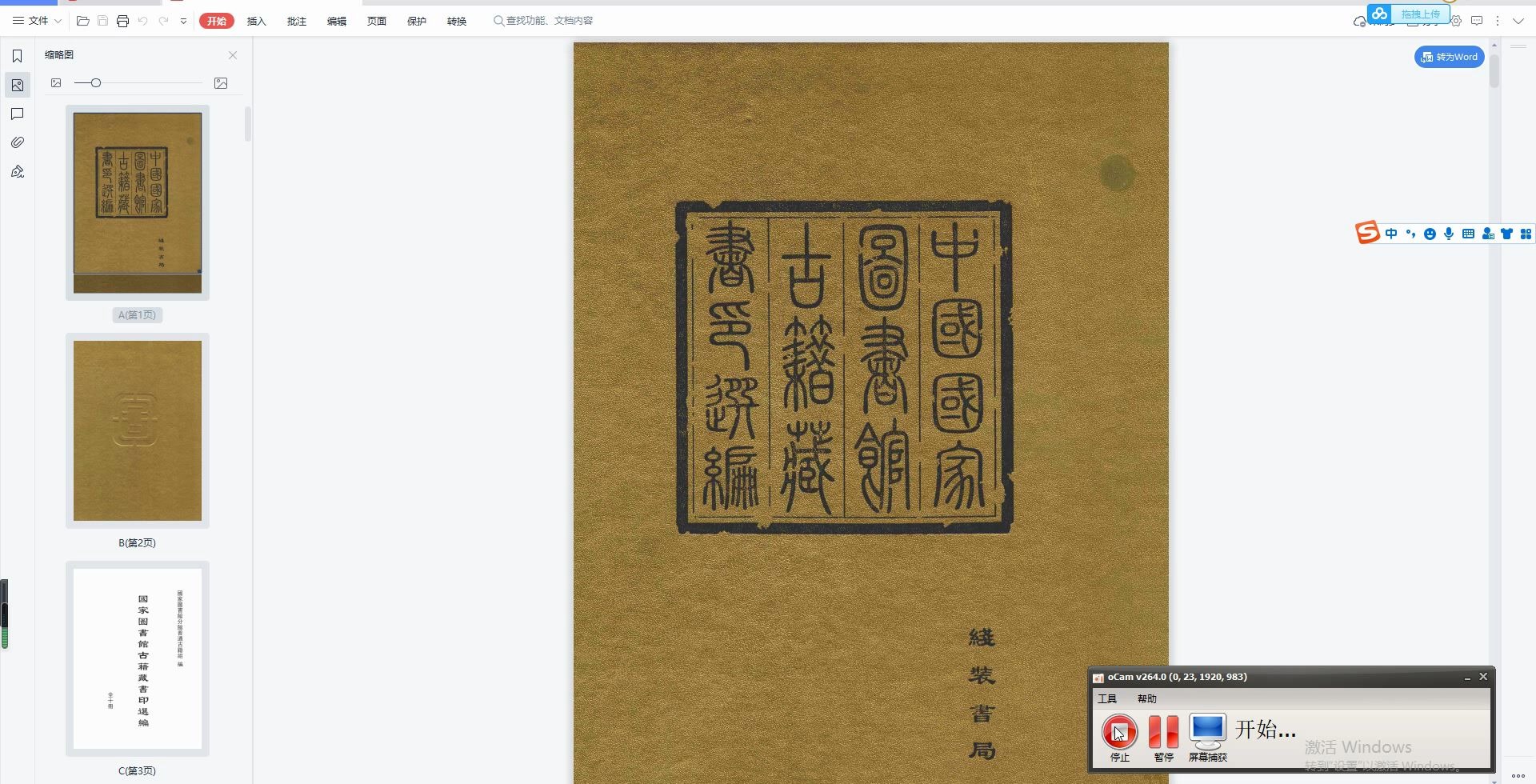Click the redo arrow icon
This screenshot has width=1536, height=784.
point(163,21)
